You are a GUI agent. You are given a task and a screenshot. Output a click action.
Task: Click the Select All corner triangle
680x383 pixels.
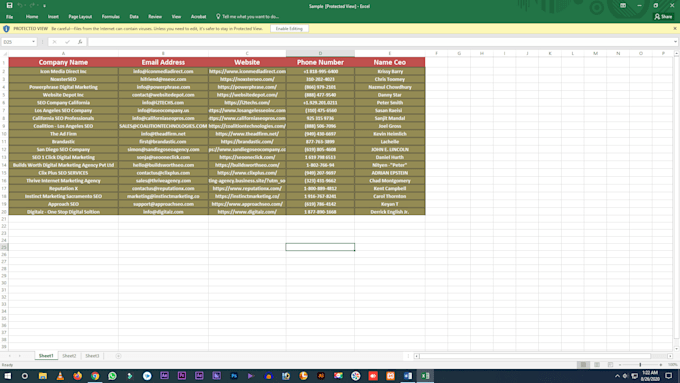tap(4, 53)
